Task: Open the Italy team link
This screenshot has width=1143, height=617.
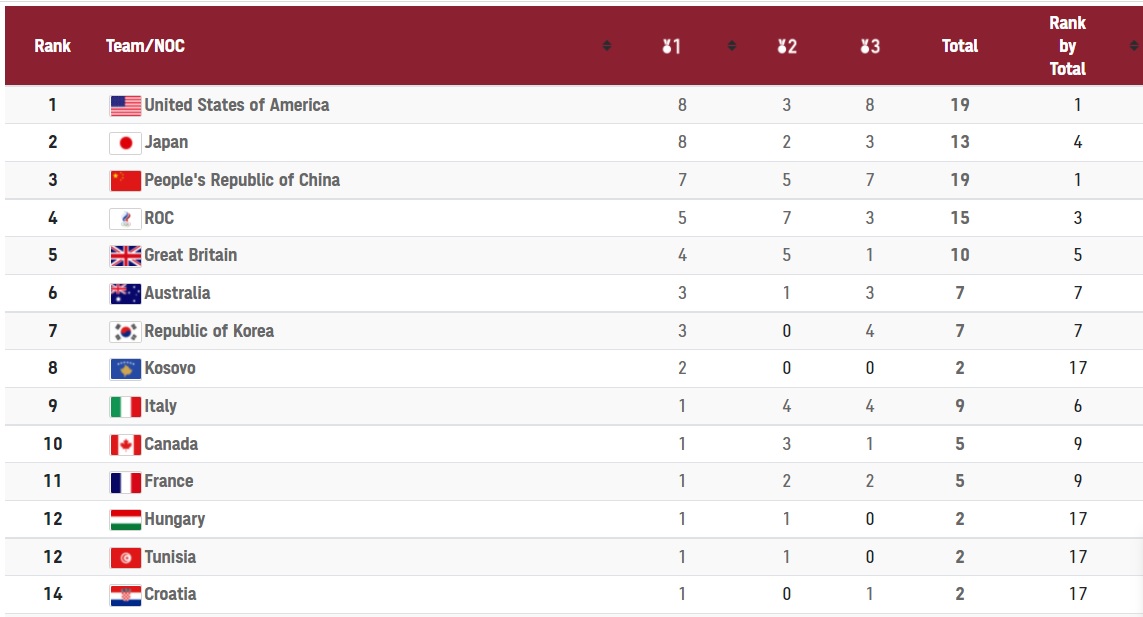Action: coord(160,406)
